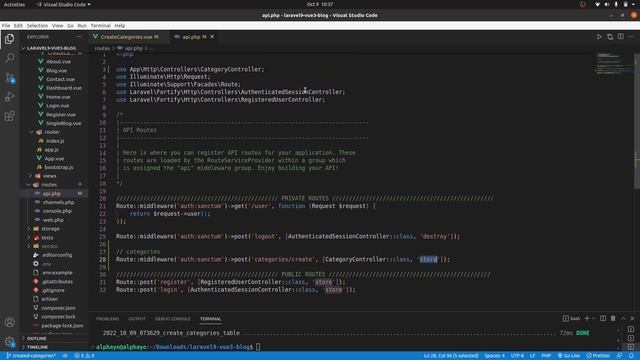Open the Run and Debug view icon
The image size is (640, 360).
coord(9,97)
